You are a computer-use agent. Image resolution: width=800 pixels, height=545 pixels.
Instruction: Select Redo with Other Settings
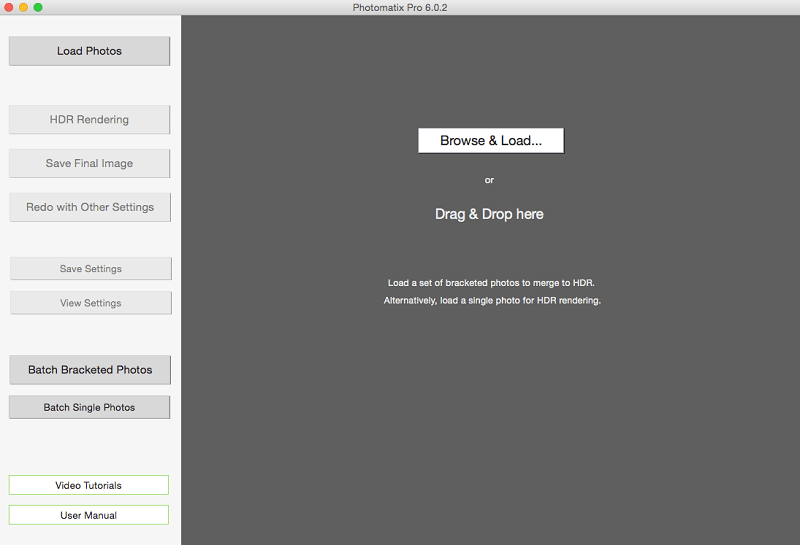pyautogui.click(x=89, y=207)
